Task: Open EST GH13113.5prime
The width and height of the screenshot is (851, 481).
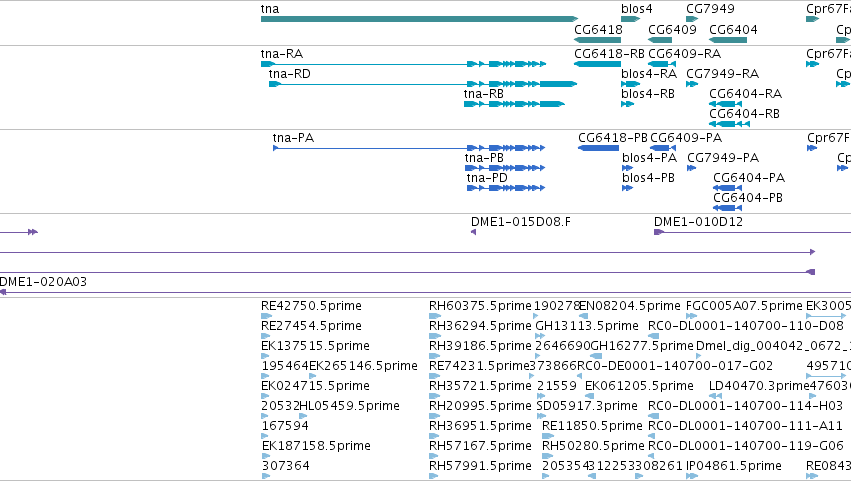Action: (x=587, y=326)
